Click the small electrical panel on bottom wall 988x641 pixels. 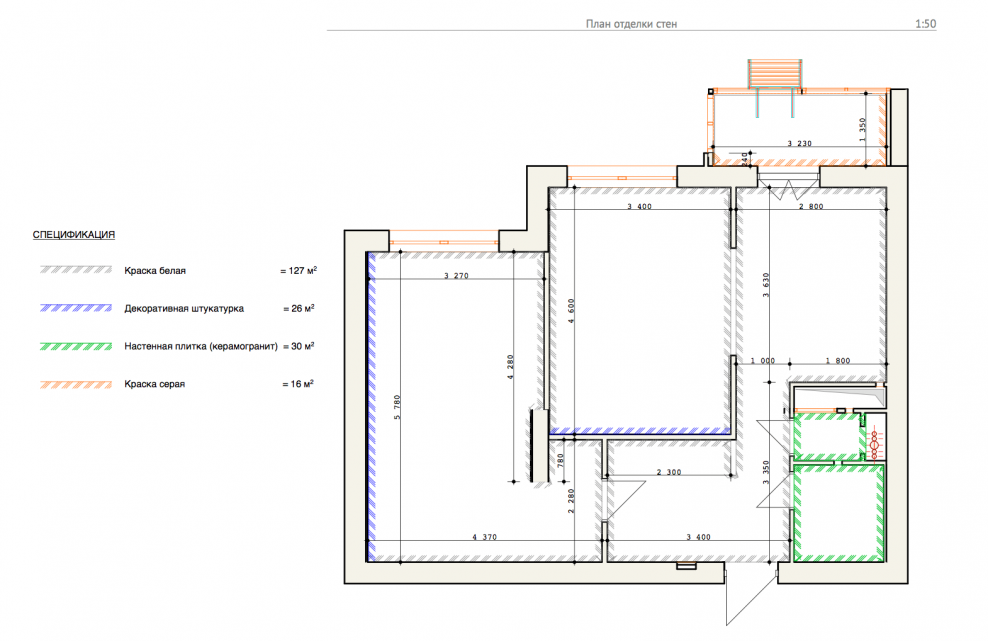coord(685,566)
